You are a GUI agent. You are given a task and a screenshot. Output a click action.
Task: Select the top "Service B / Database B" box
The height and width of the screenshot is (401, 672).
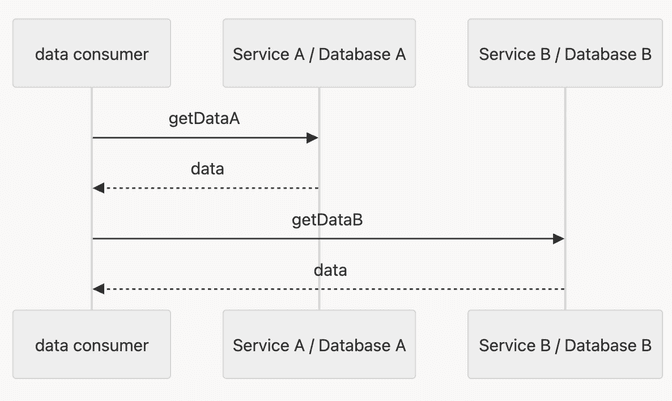click(x=565, y=53)
